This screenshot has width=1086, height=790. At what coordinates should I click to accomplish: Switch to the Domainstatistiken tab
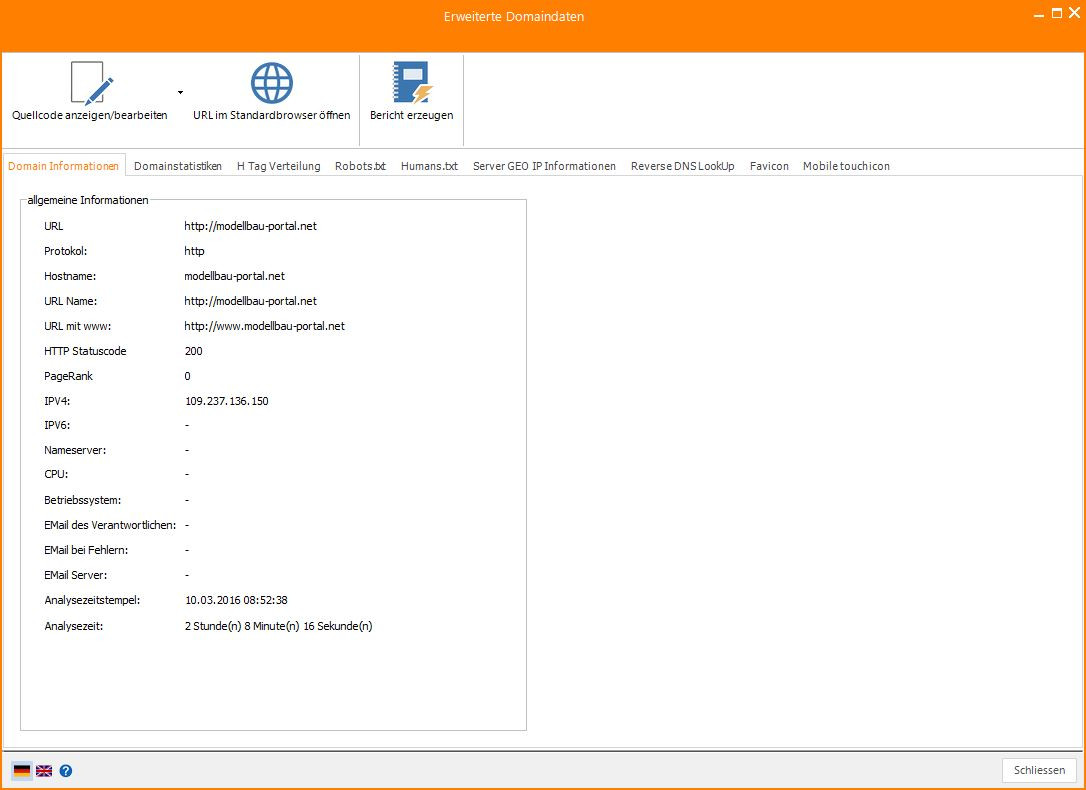tap(178, 166)
